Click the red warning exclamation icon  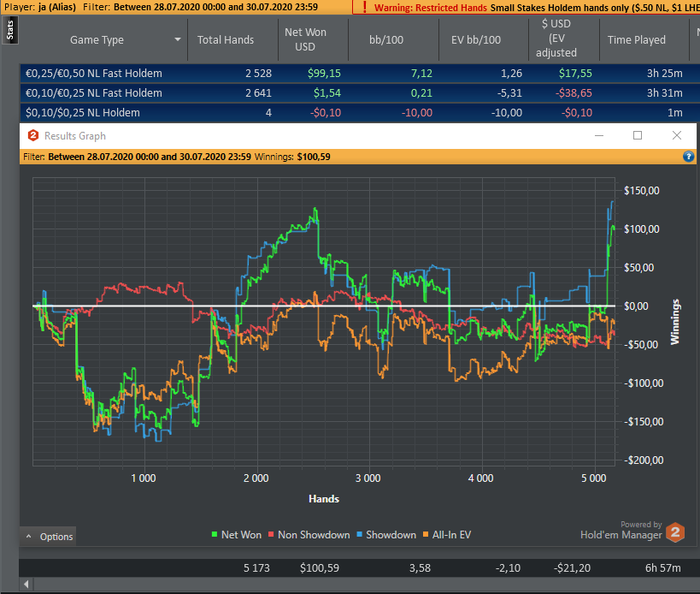click(364, 7)
